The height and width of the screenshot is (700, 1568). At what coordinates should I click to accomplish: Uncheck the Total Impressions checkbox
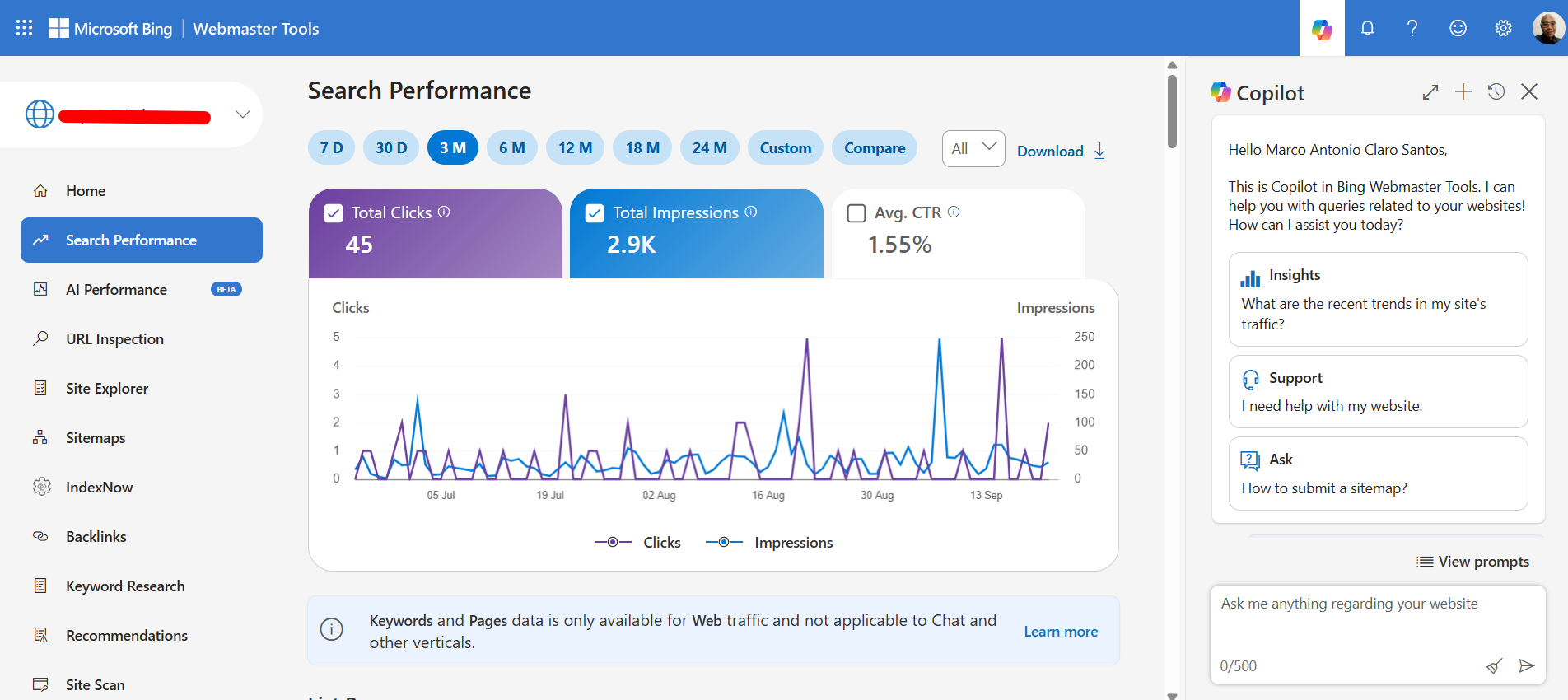pos(595,213)
